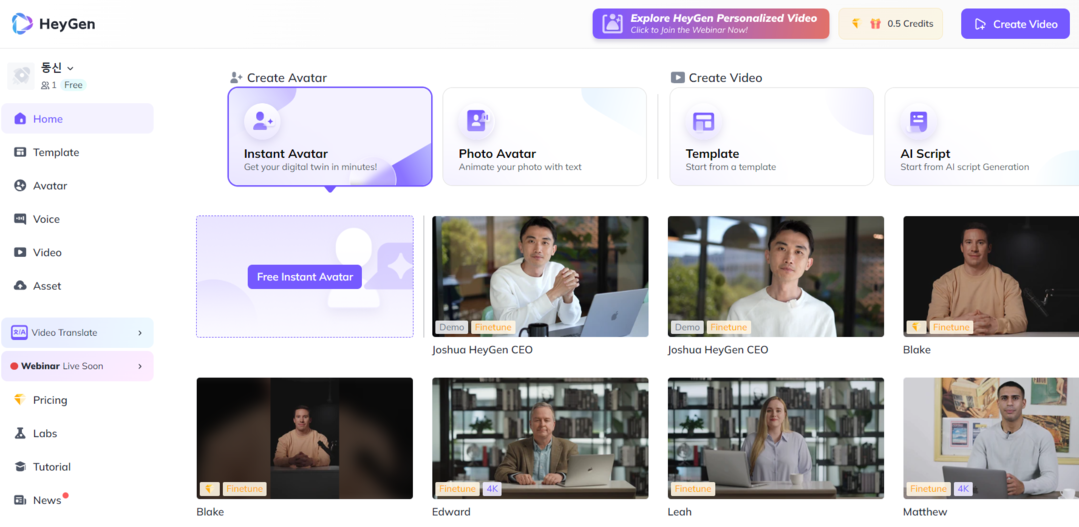
Task: Click the Photo Avatar card icon
Action: tap(477, 121)
